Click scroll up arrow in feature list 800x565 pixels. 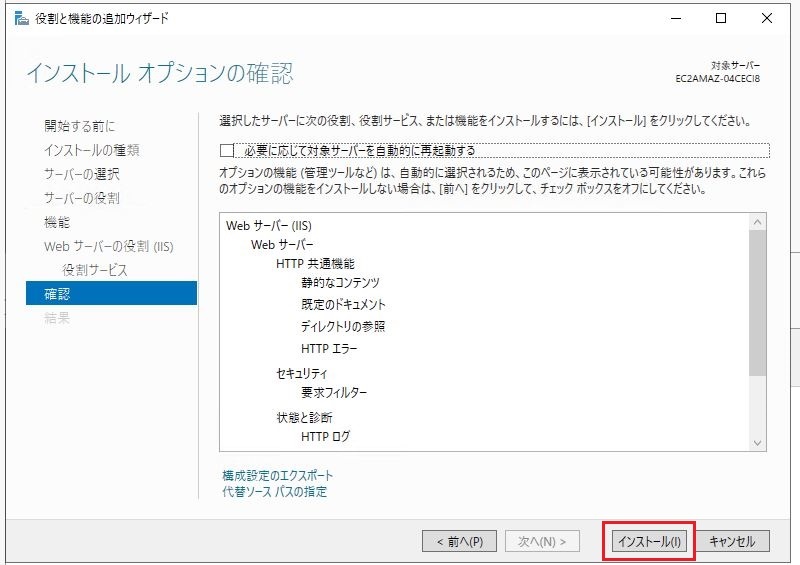tap(758, 222)
